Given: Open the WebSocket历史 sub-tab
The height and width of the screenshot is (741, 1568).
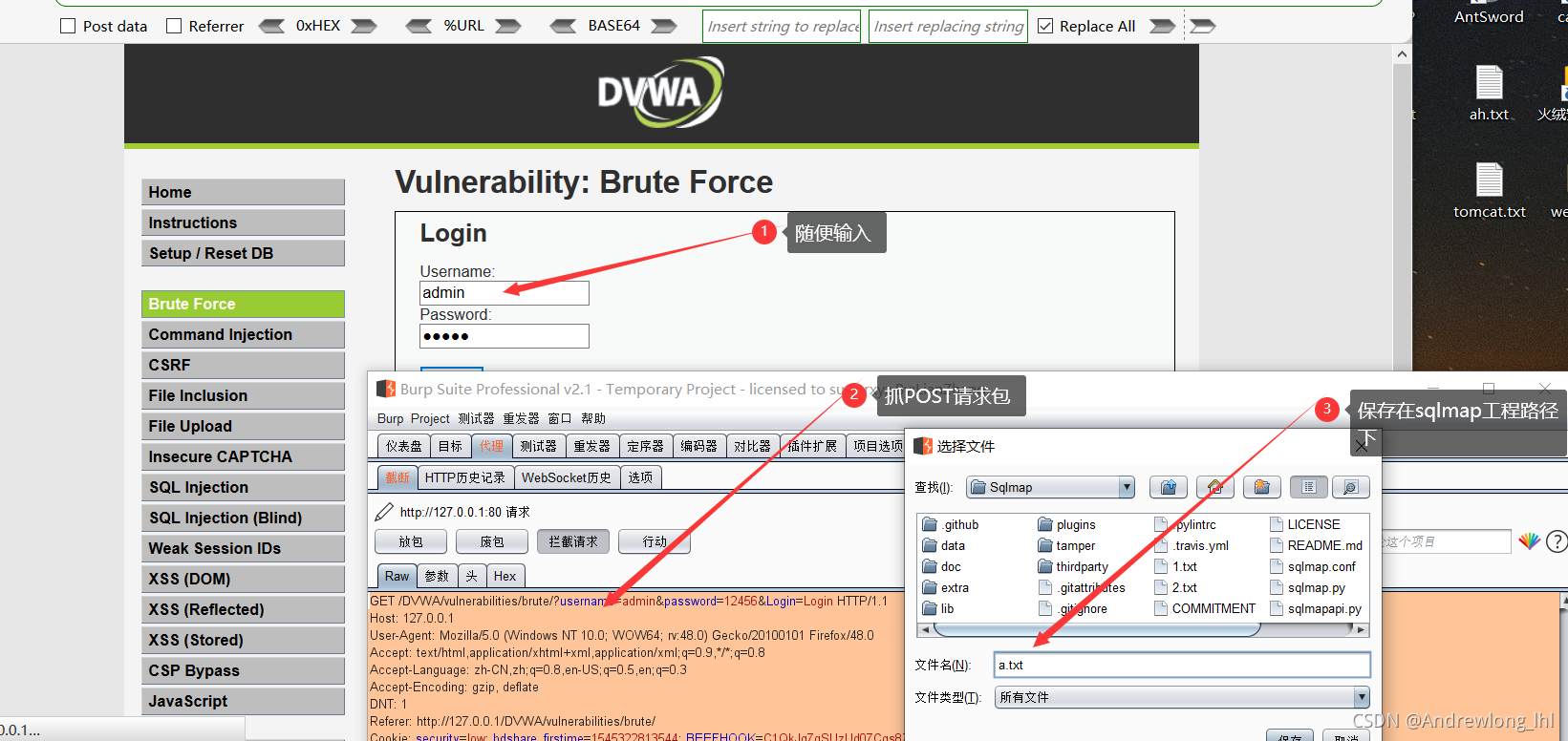Looking at the screenshot, I should click(x=567, y=477).
